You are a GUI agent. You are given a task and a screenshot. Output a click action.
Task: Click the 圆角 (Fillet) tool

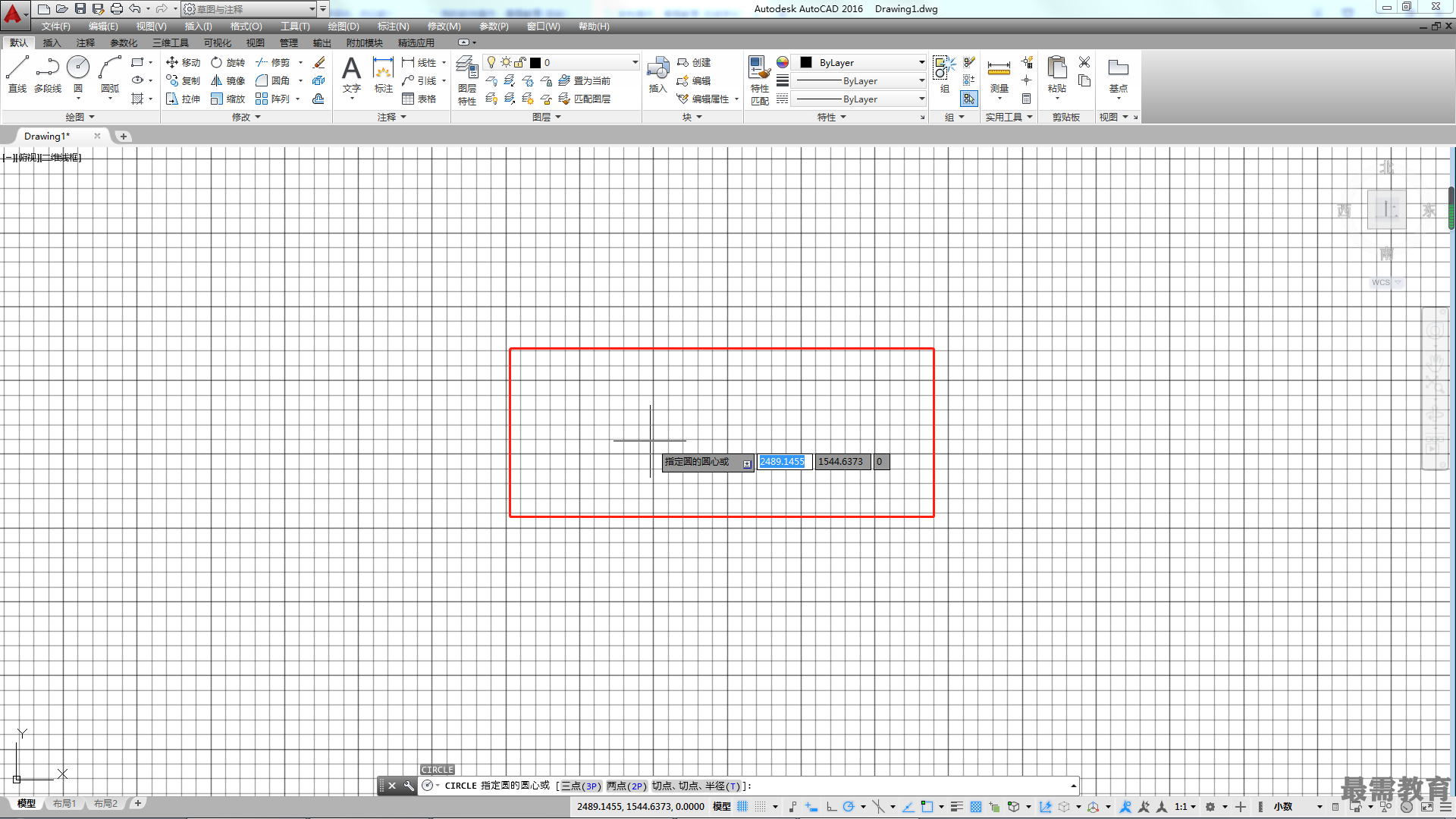273,80
